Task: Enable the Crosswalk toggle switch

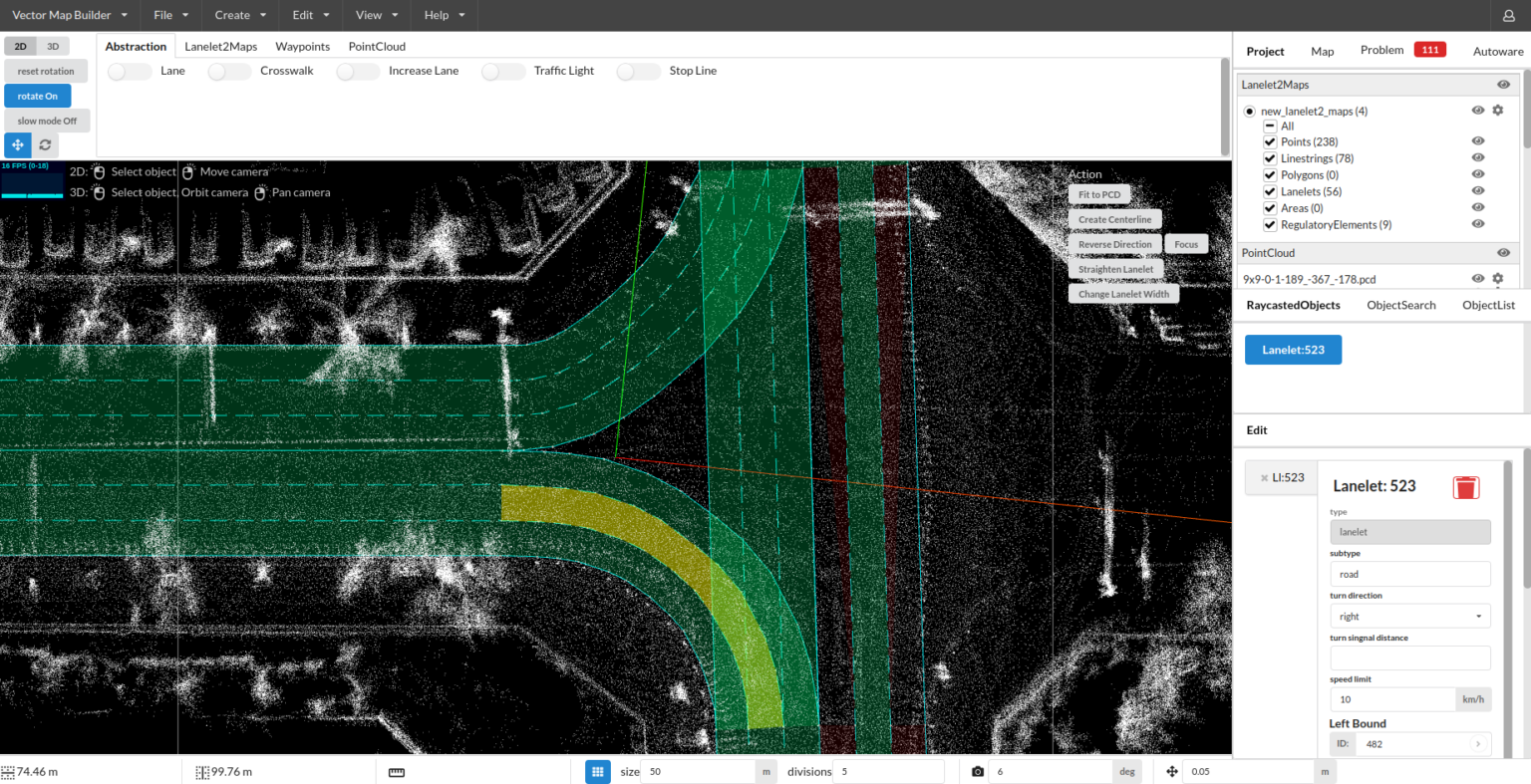Action: point(229,72)
